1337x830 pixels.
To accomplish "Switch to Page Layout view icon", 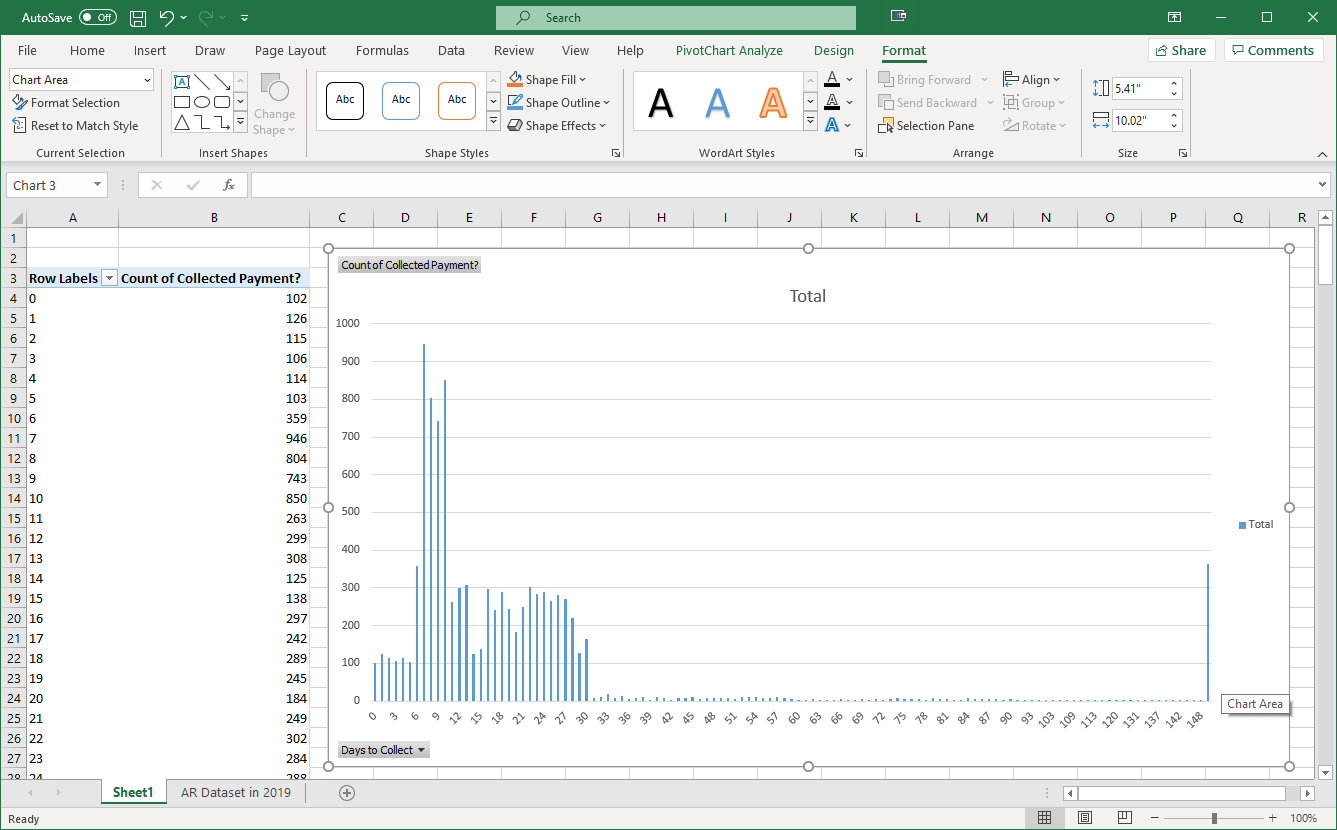I will click(1085, 818).
